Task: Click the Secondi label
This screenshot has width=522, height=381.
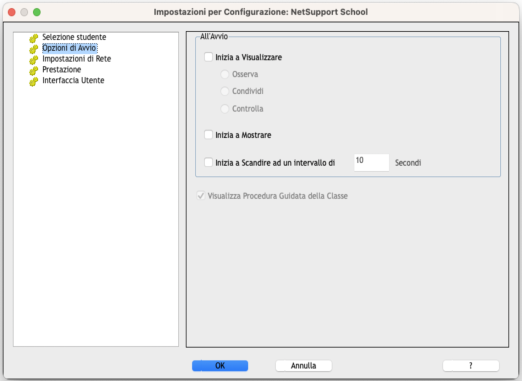Action: point(408,163)
